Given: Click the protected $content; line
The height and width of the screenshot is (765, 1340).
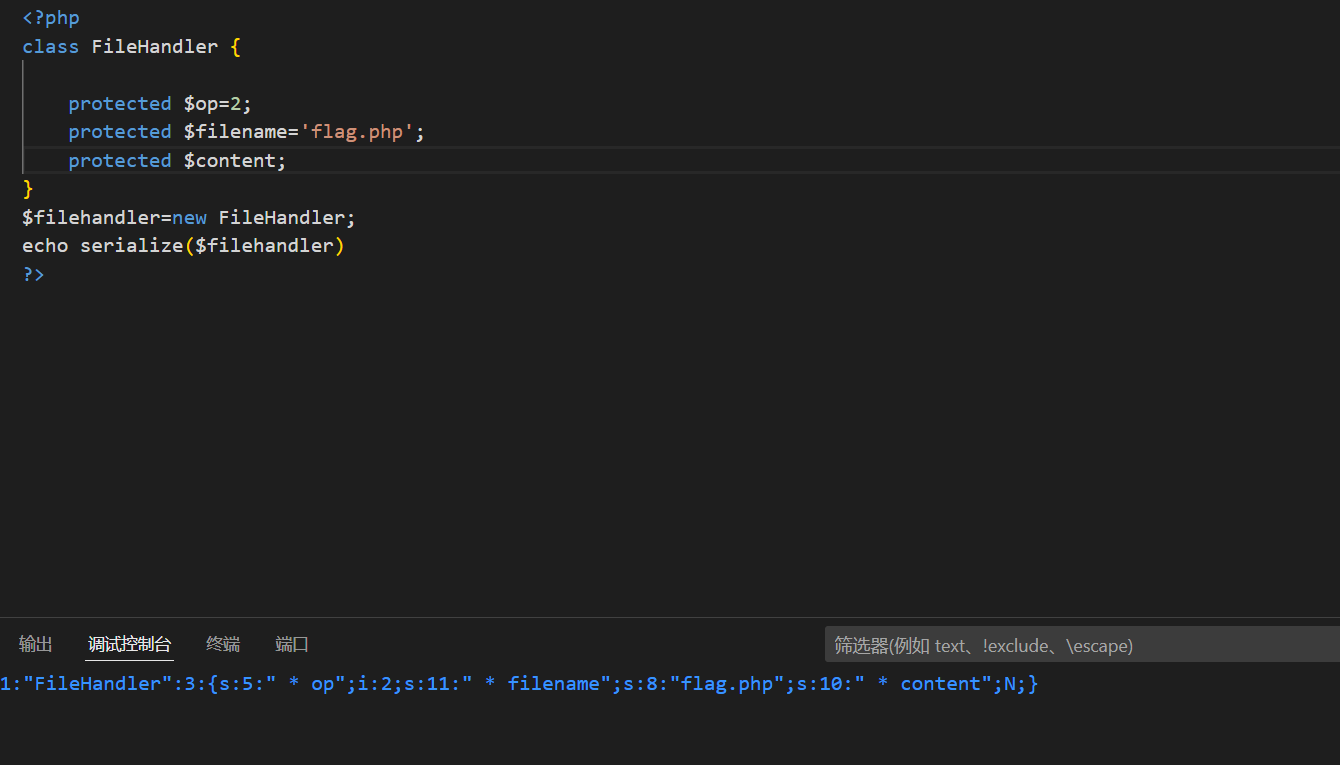Looking at the screenshot, I should (x=177, y=160).
